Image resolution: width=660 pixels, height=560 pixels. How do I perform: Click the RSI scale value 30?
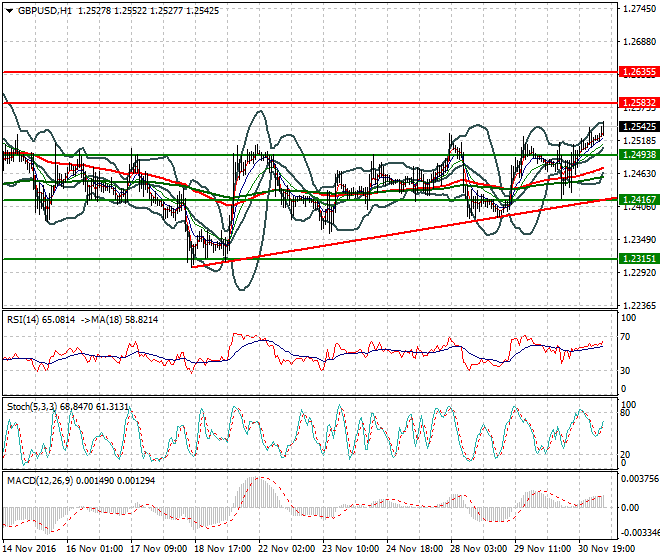point(626,371)
